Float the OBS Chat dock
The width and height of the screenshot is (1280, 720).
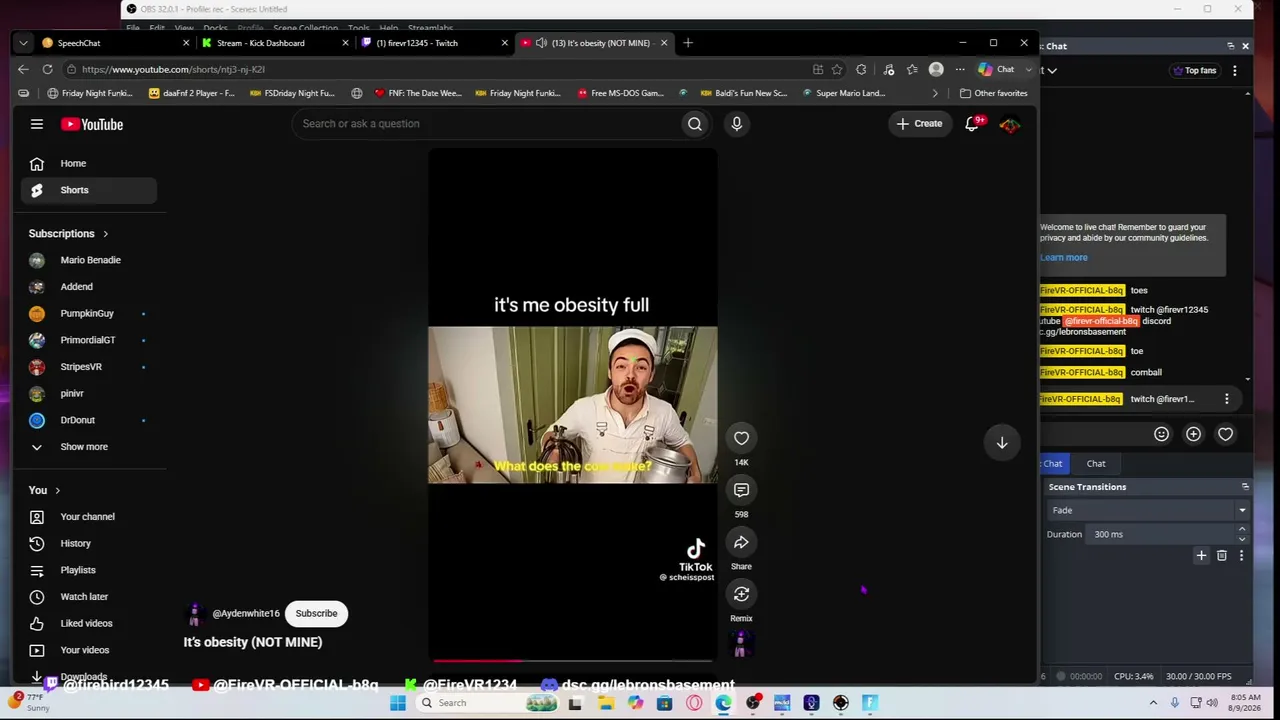pos(1231,46)
